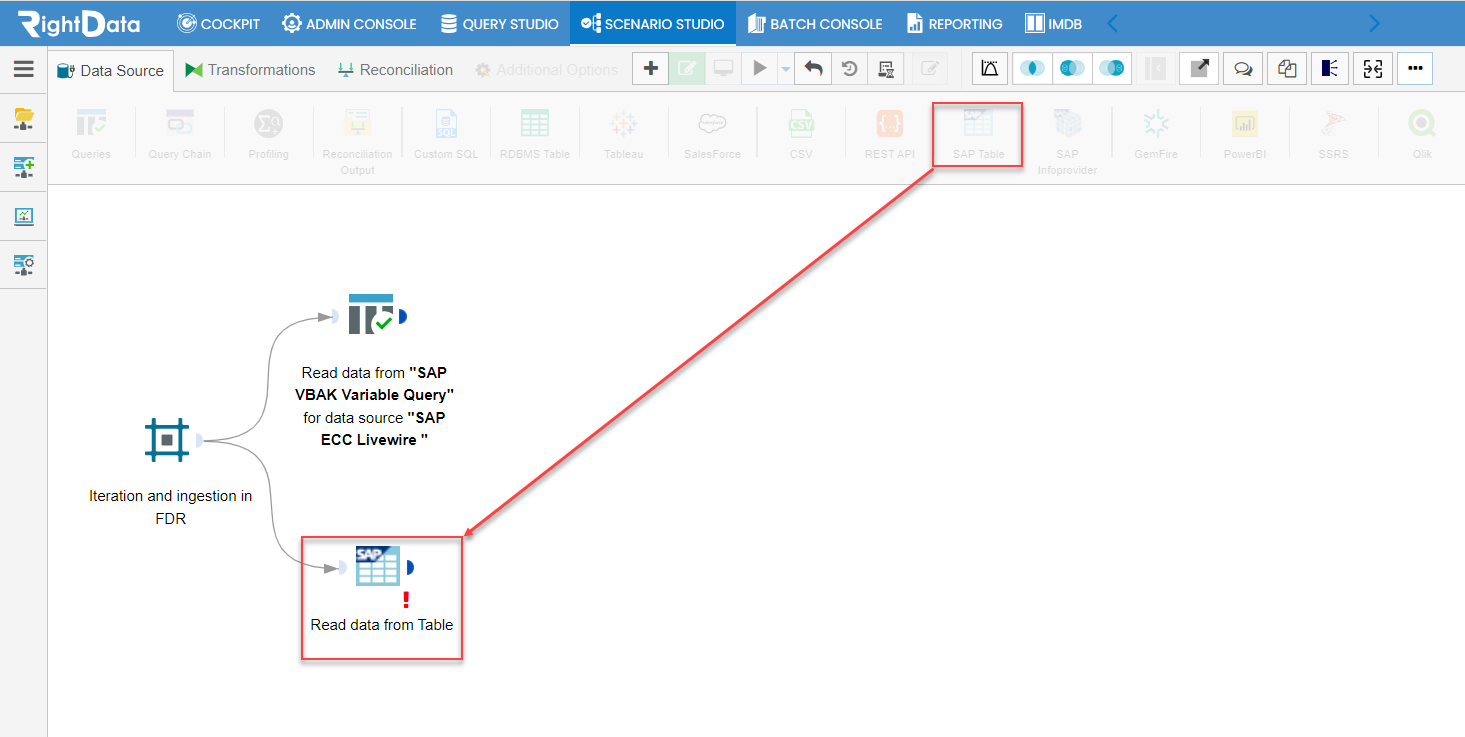Click the left chevron to scroll navigation
The width and height of the screenshot is (1465, 737).
[1112, 23]
